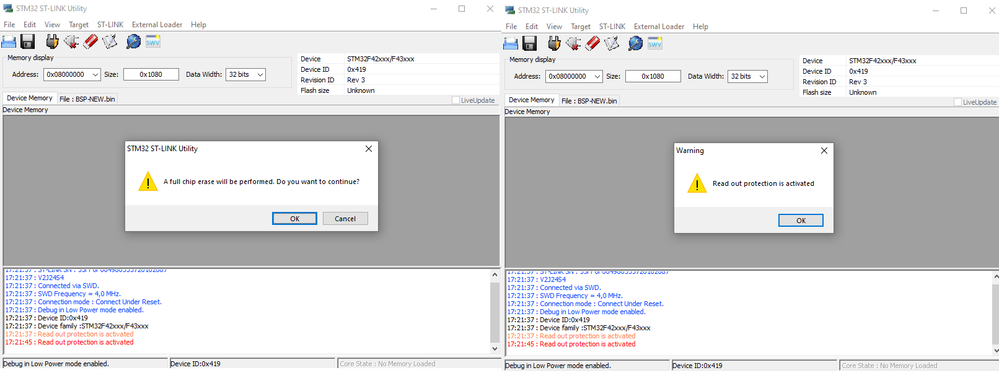999x373 pixels.
Task: Select Device Memory tab in left window
Action: pos(29,98)
